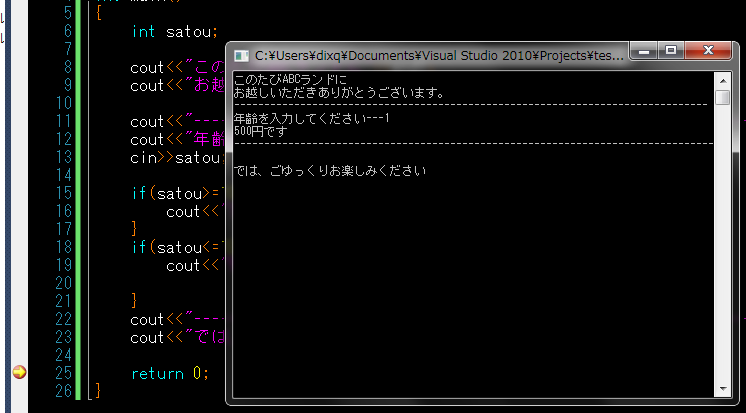Image resolution: width=746 pixels, height=413 pixels.
Task: Click the cout statement on line 22
Action: point(177,320)
